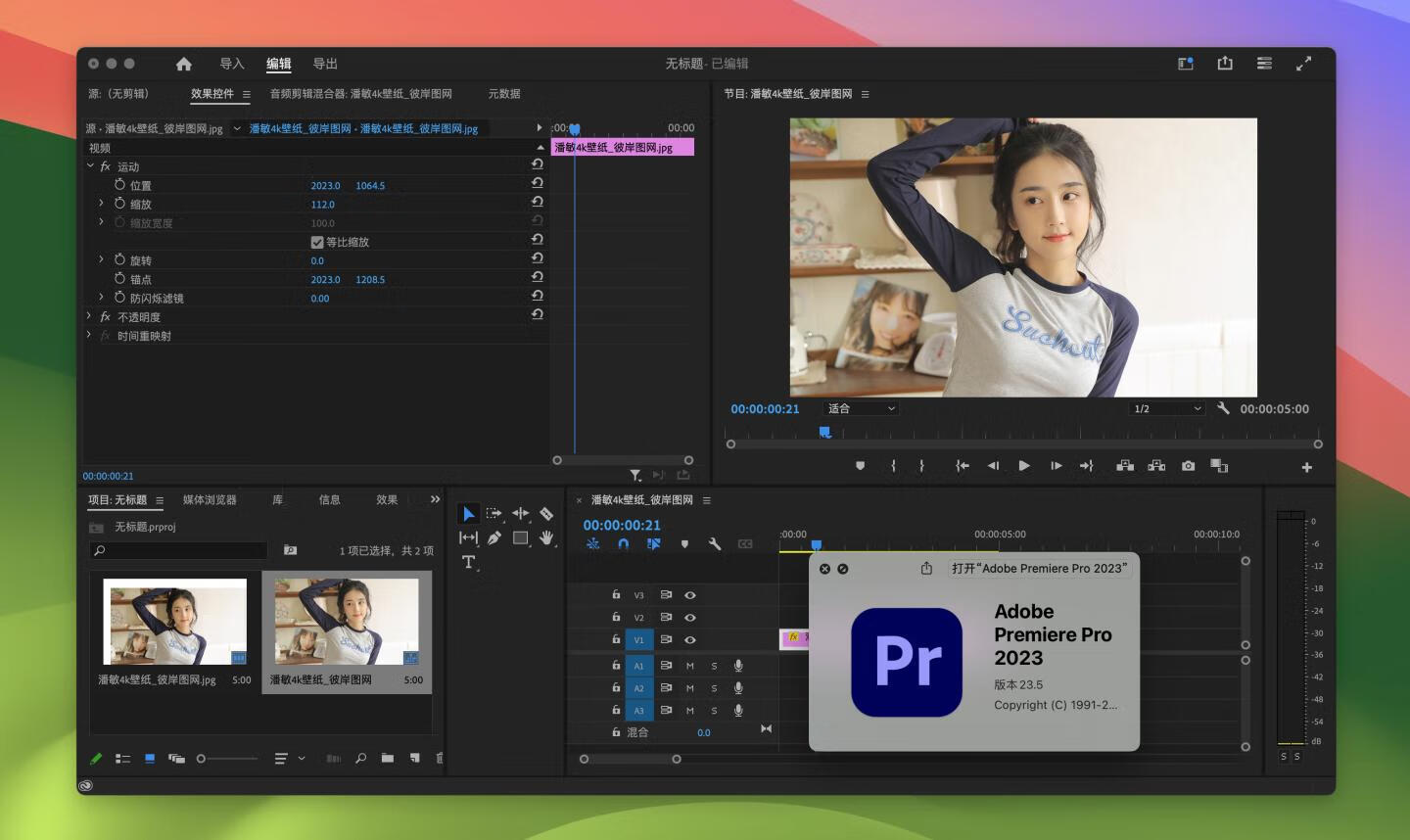This screenshot has height=840, width=1410.
Task: Click the Play button in program monitor
Action: (x=1024, y=466)
